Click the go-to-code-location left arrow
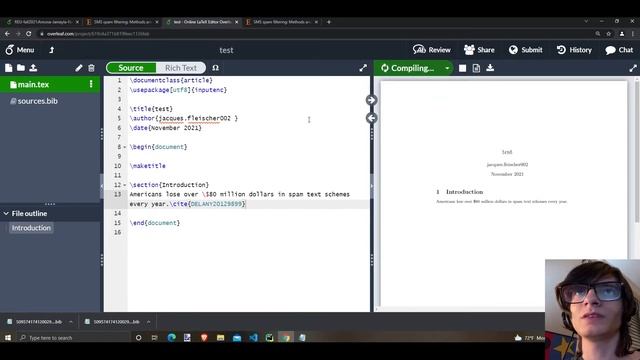 pyautogui.click(x=371, y=118)
